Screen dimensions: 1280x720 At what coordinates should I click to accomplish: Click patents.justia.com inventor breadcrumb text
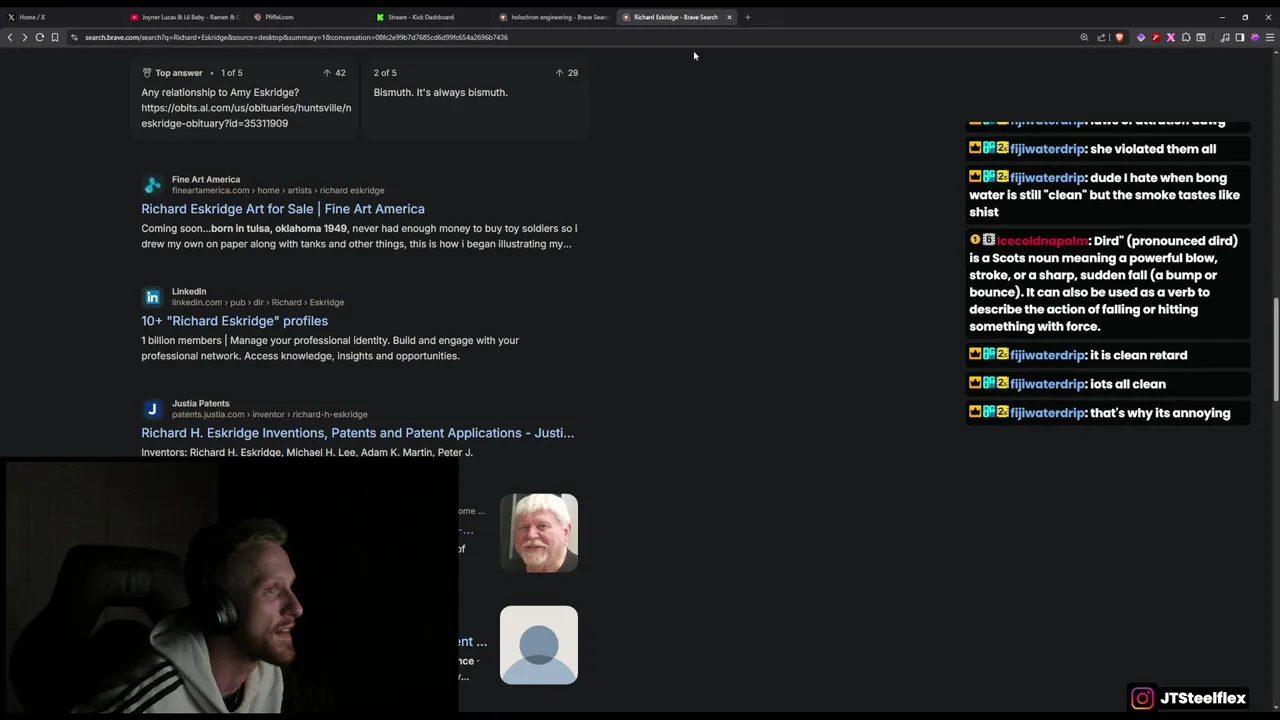[x=270, y=414]
